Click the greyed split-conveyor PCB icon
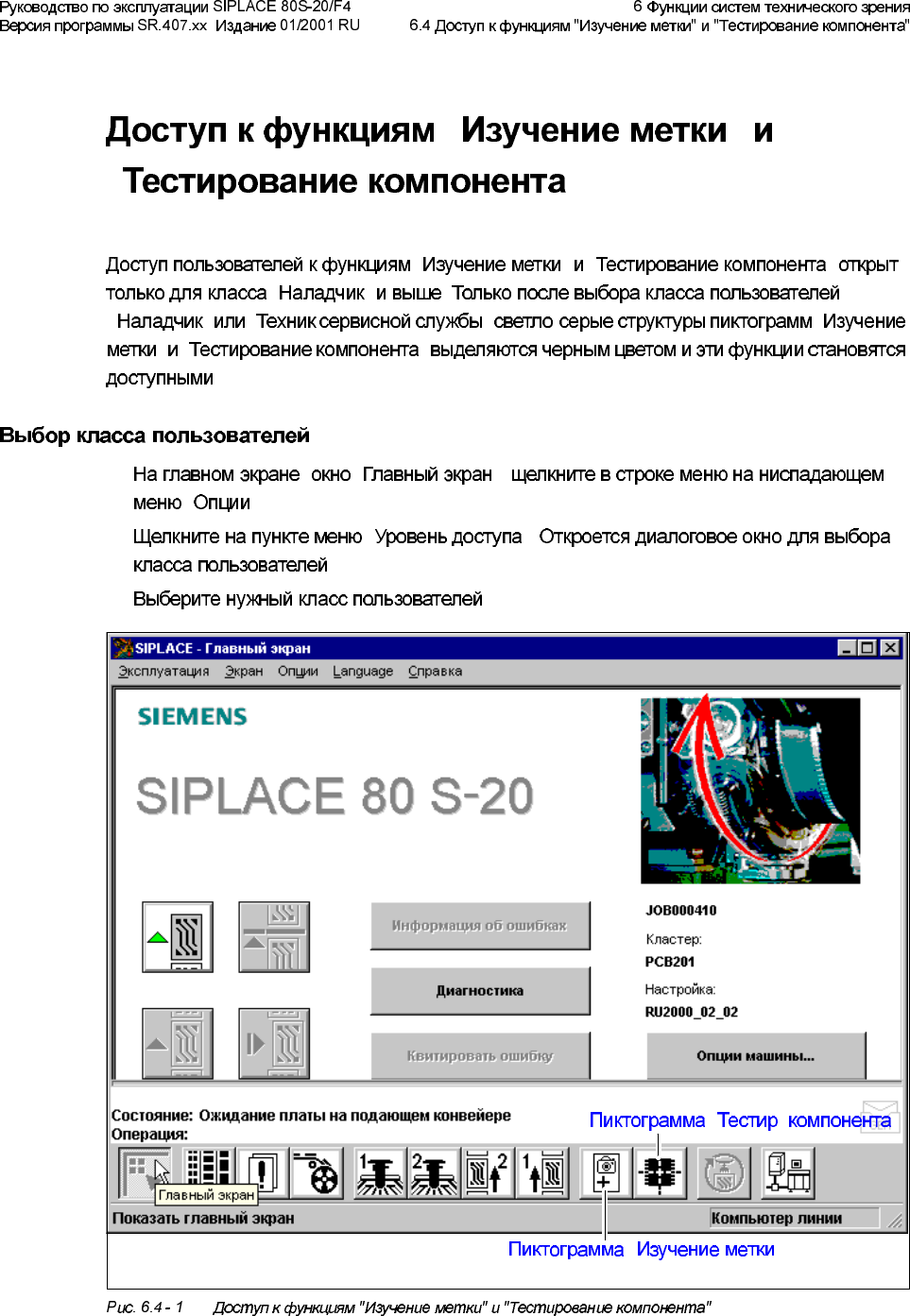Screen dimensions: 910x1316 tap(274, 937)
